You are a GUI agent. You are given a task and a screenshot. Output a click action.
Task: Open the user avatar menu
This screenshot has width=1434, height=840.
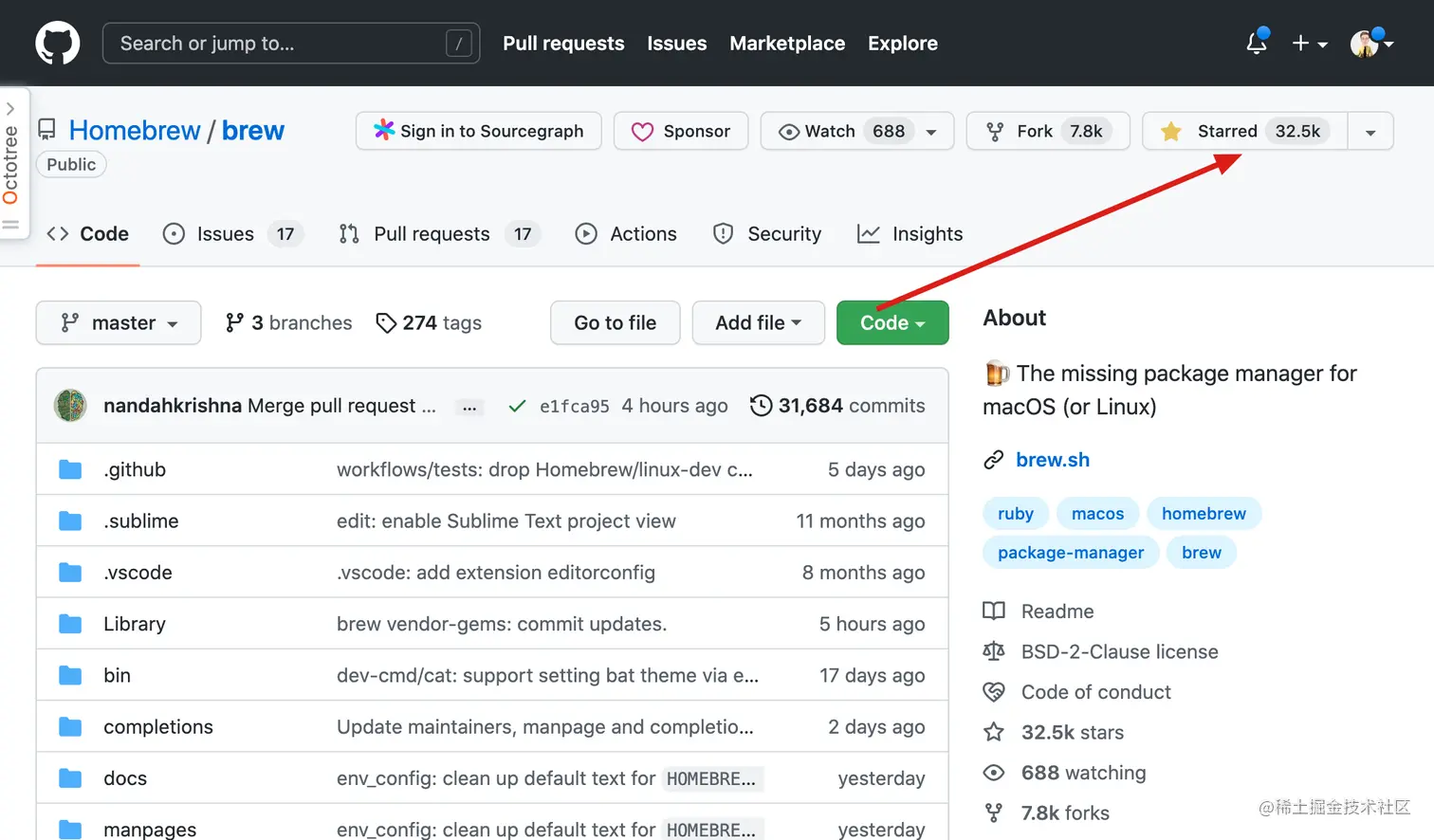coord(1371,44)
